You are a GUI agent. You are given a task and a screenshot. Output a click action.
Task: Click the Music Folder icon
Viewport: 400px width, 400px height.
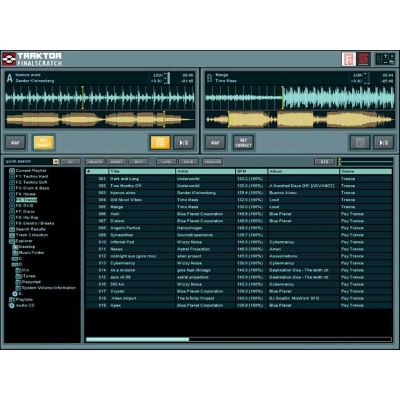point(15,253)
